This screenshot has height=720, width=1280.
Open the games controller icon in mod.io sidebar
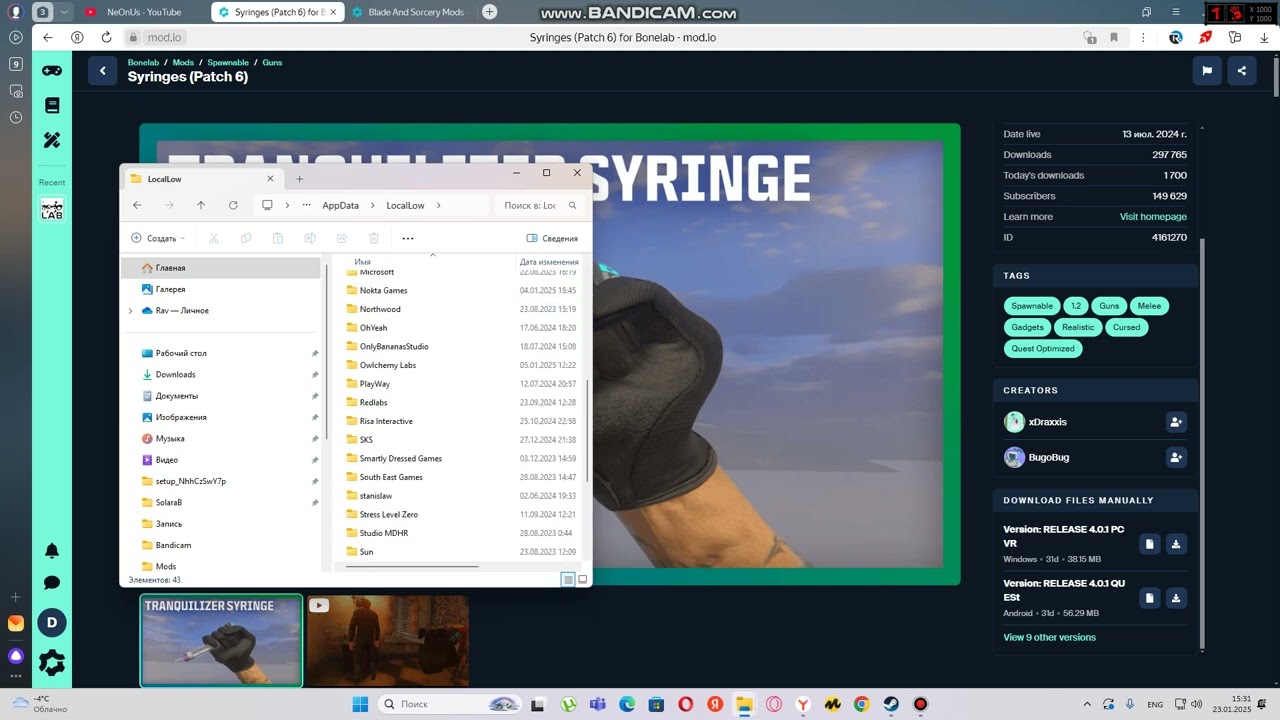pyautogui.click(x=51, y=71)
